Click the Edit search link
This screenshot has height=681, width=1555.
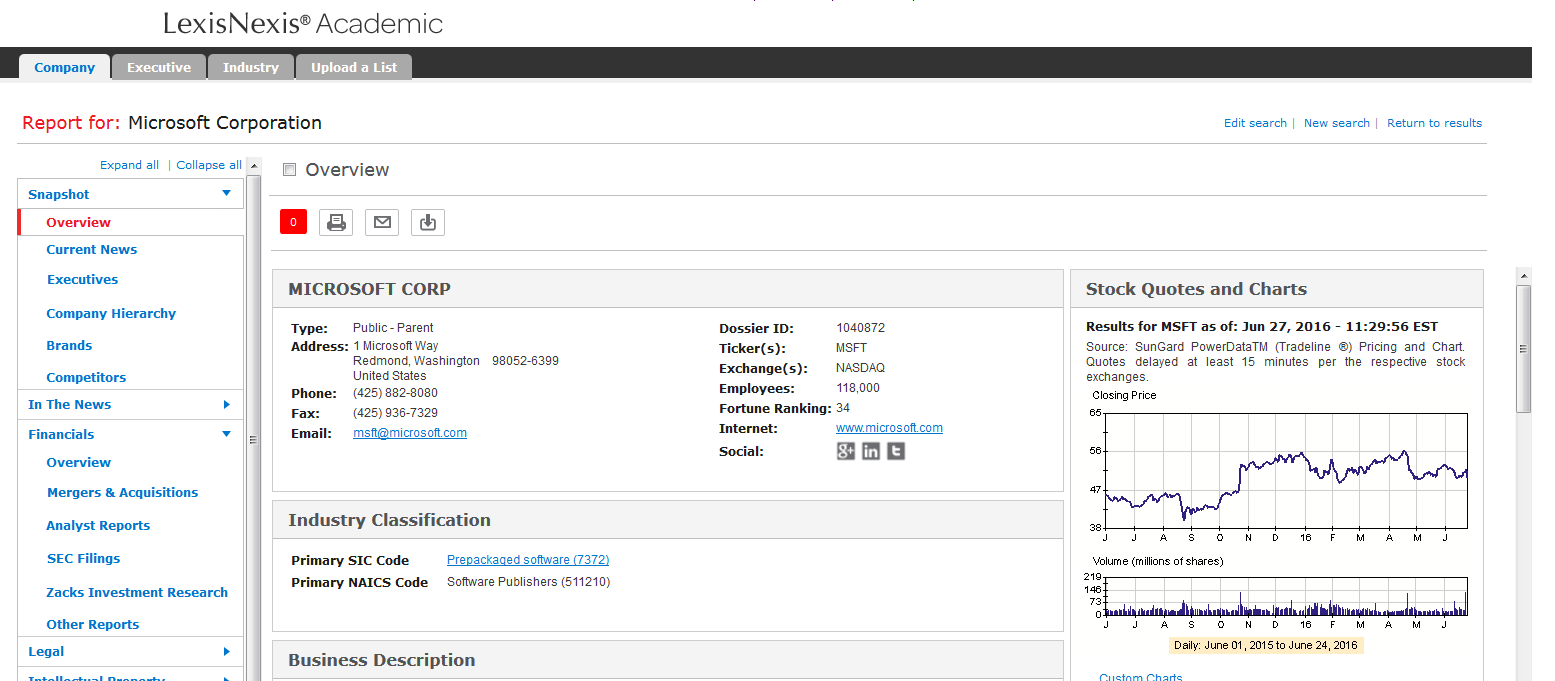pyautogui.click(x=1255, y=123)
